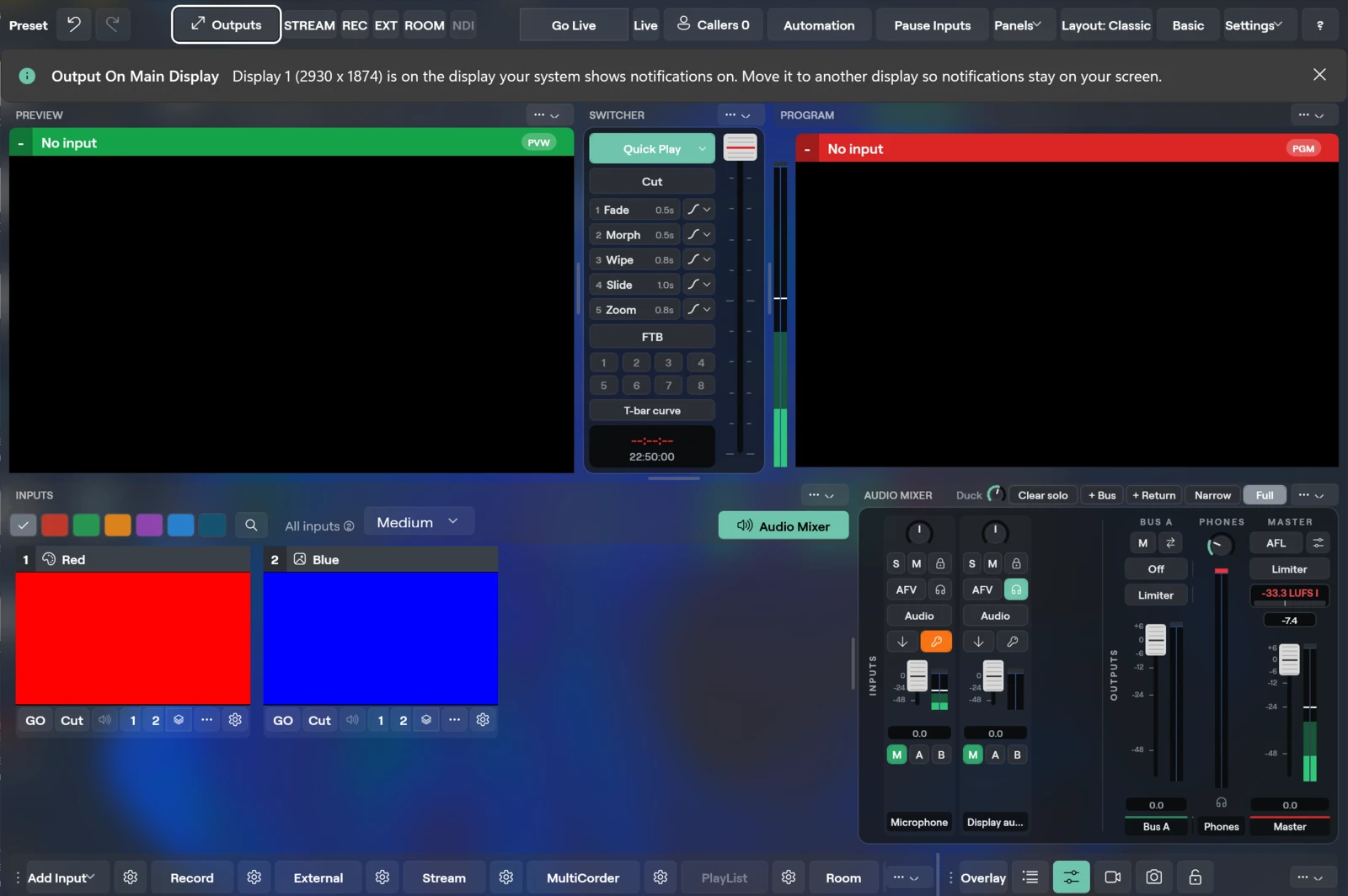Filter inputs by red color swatch
Image resolution: width=1348 pixels, height=896 pixels.
click(x=55, y=525)
